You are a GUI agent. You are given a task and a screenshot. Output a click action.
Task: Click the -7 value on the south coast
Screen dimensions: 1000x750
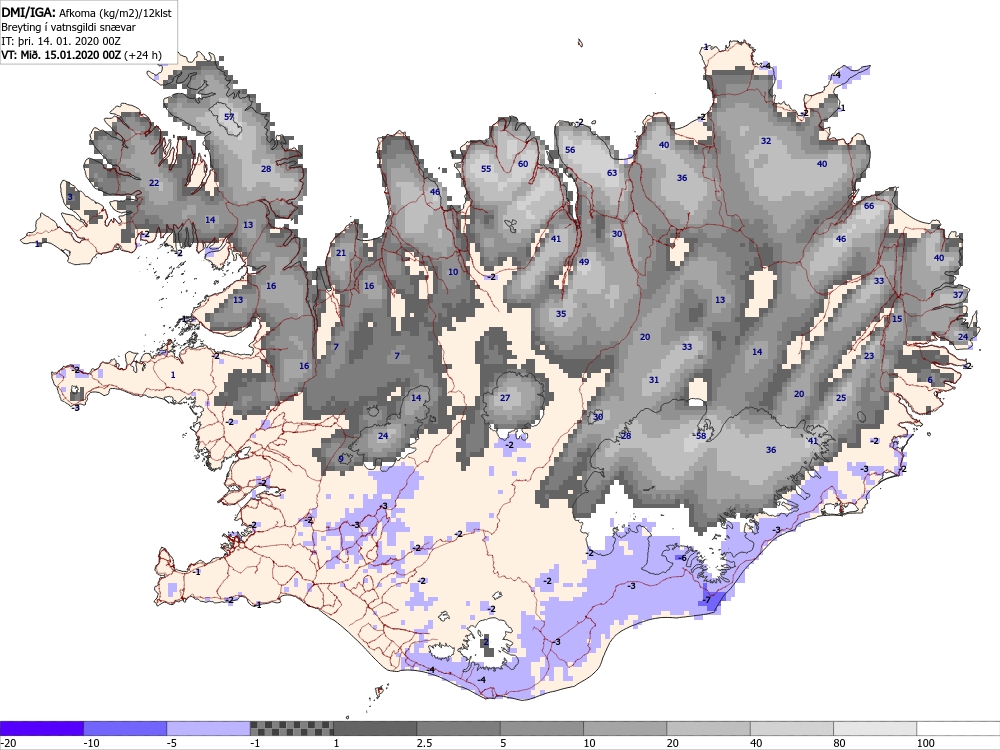click(x=706, y=600)
